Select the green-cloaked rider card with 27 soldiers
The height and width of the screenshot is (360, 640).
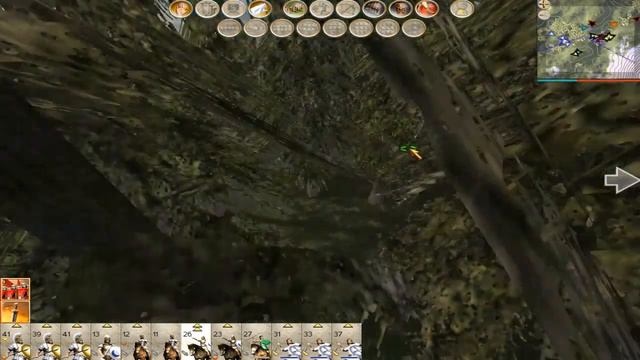[x=257, y=342]
